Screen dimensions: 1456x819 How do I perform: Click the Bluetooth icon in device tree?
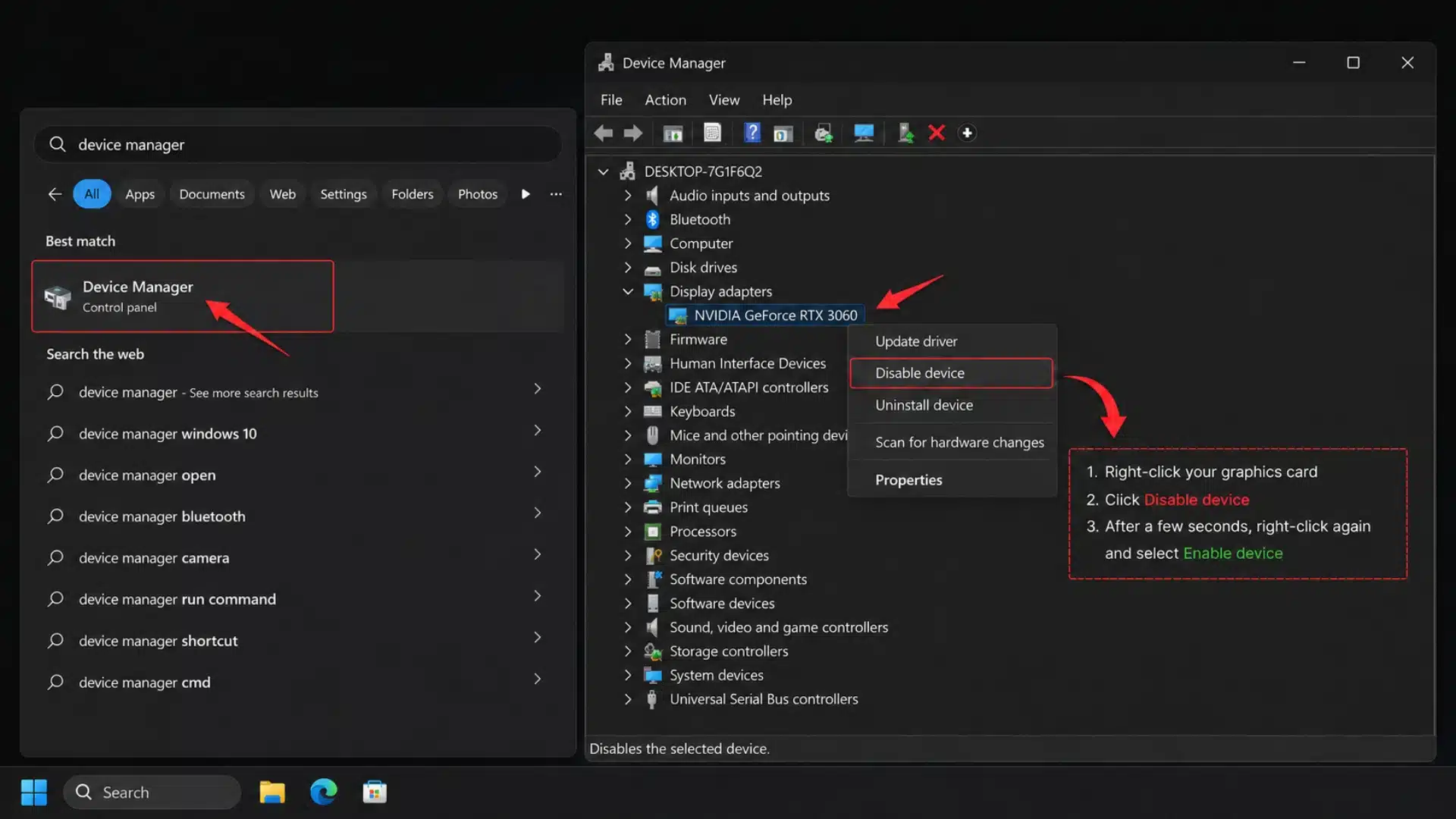[x=652, y=220]
